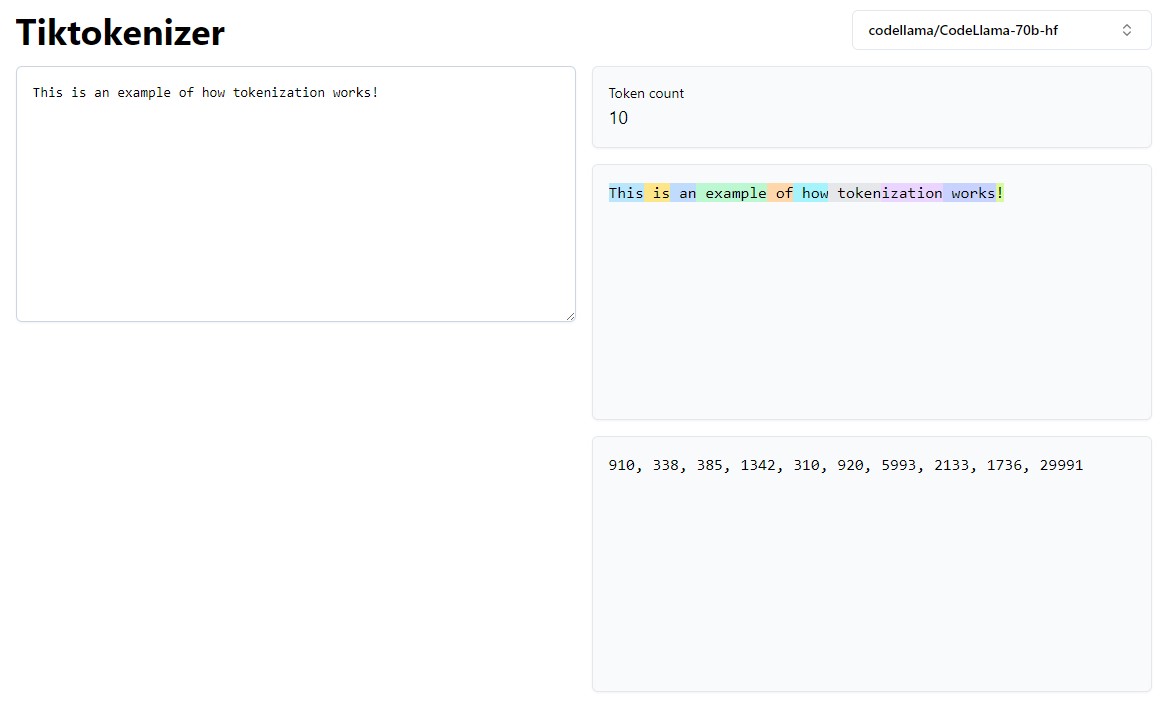The height and width of the screenshot is (701, 1163).
Task: Select the highlighted 'works' token
Action: pos(971,193)
